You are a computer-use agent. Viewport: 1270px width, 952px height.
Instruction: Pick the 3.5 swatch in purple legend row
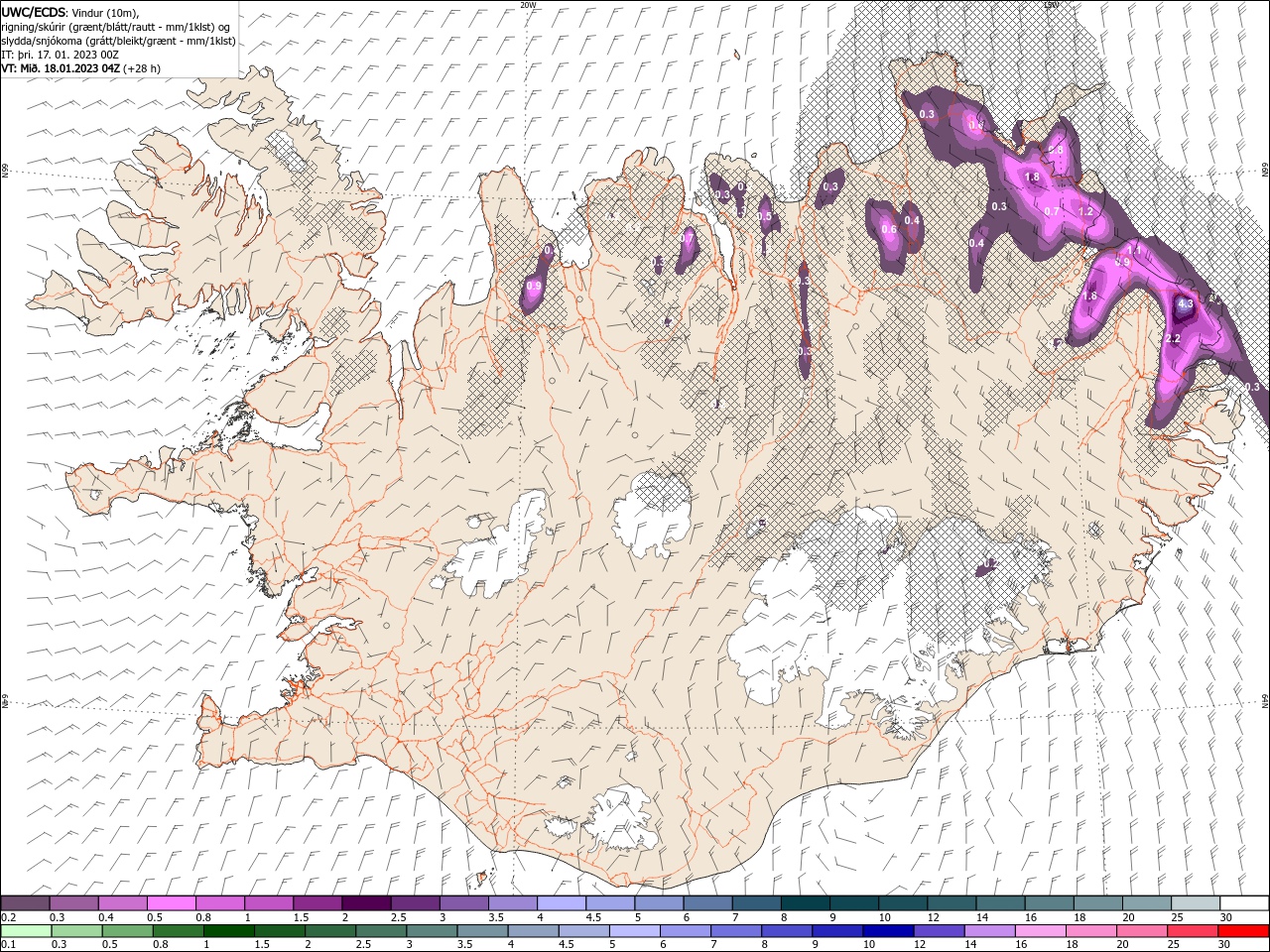512,903
